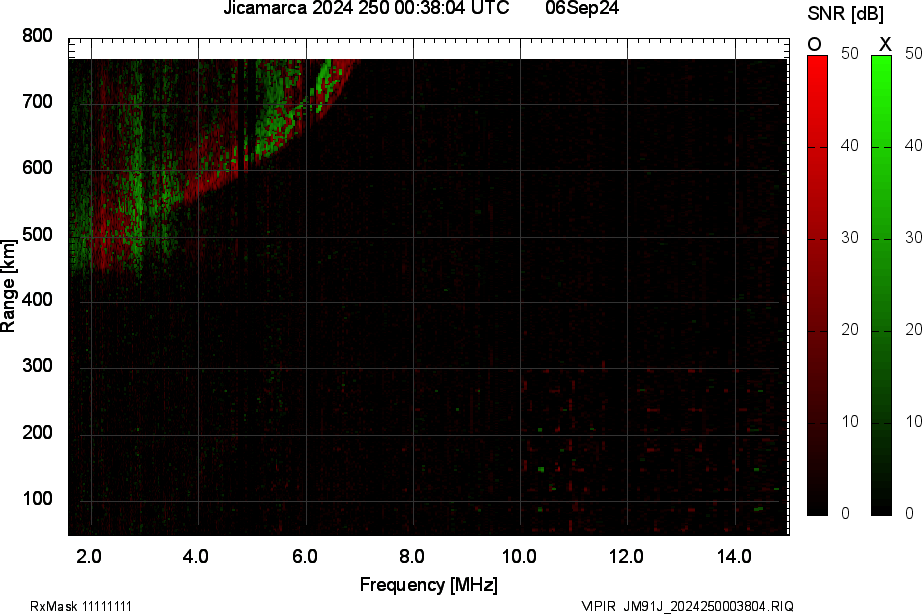Click the "Range [km]" vertical axis label
The width and height of the screenshot is (922, 614).
click(x=8, y=286)
